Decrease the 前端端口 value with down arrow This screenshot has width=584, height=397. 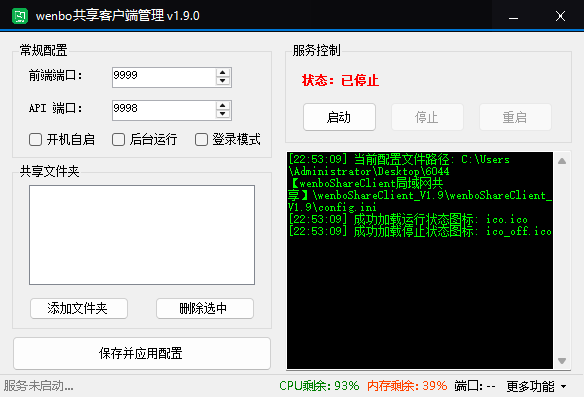223,81
